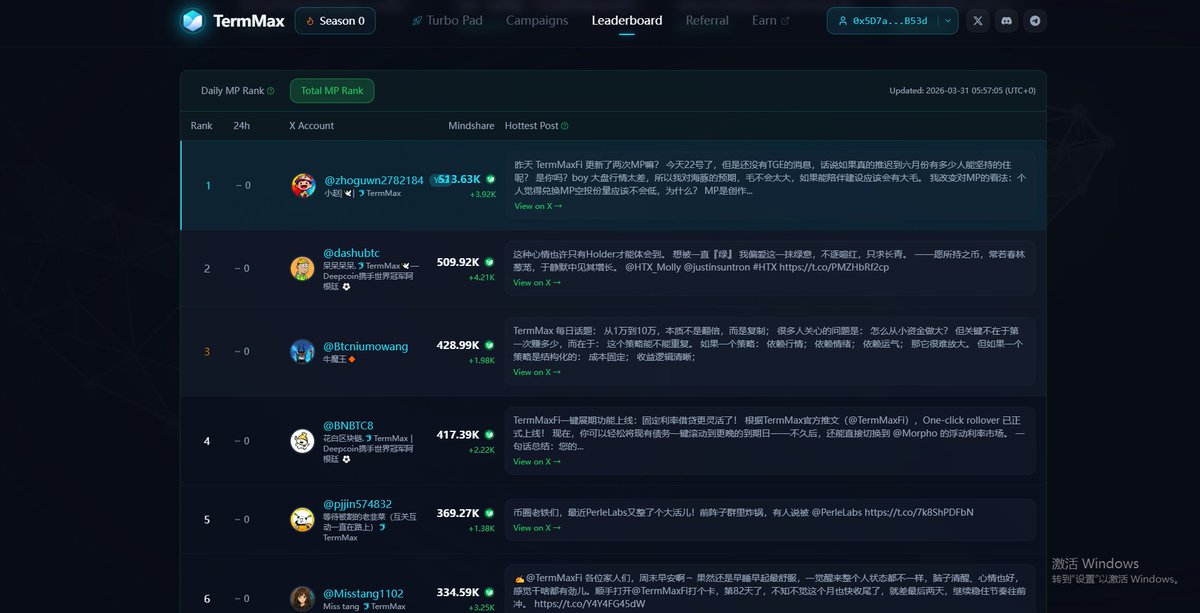Click the X Account column header
Viewport: 1200px width, 613px height.
coord(311,126)
